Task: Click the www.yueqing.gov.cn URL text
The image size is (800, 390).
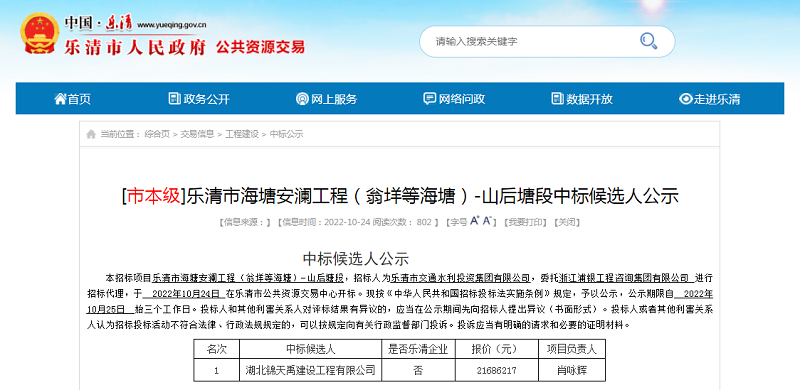Action: click(172, 24)
